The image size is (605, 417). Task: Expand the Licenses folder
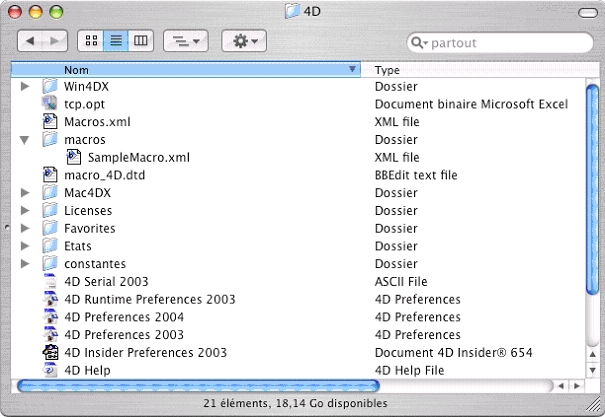point(26,211)
